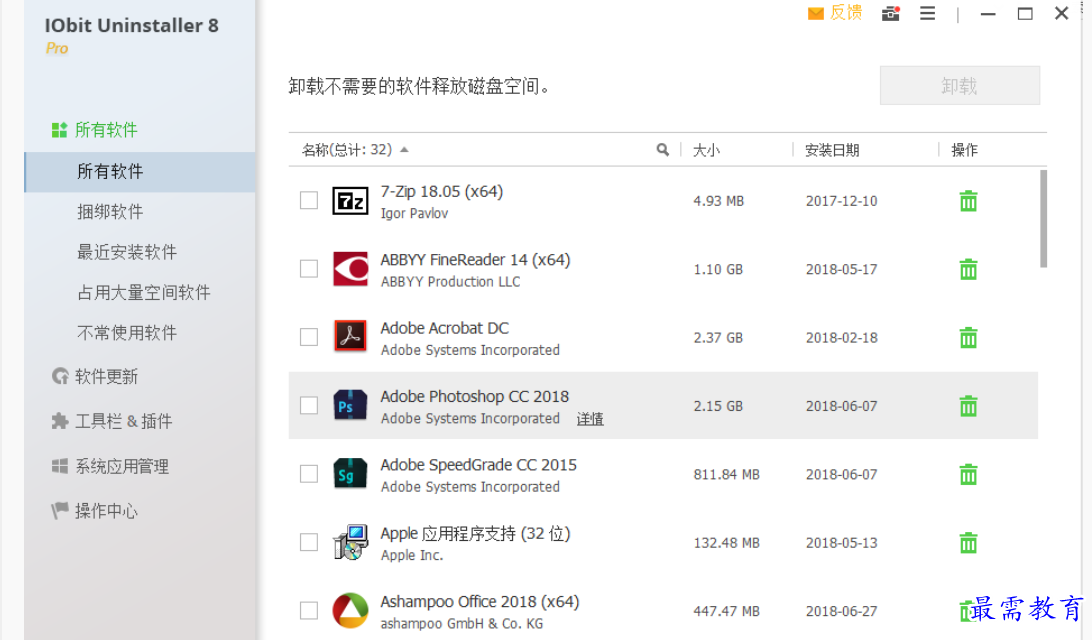Viewport: 1092px width, 640px height.
Task: Click the trash icon for Adobe SpeedGrade CC 2015
Action: coord(968,474)
